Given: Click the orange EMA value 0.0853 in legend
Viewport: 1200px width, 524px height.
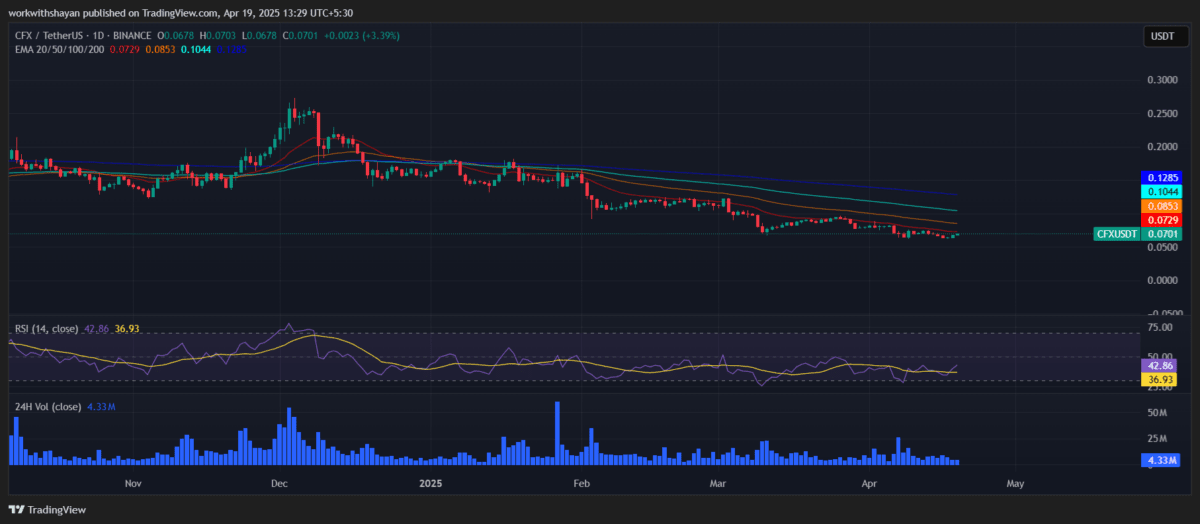Looking at the screenshot, I should (x=161, y=49).
